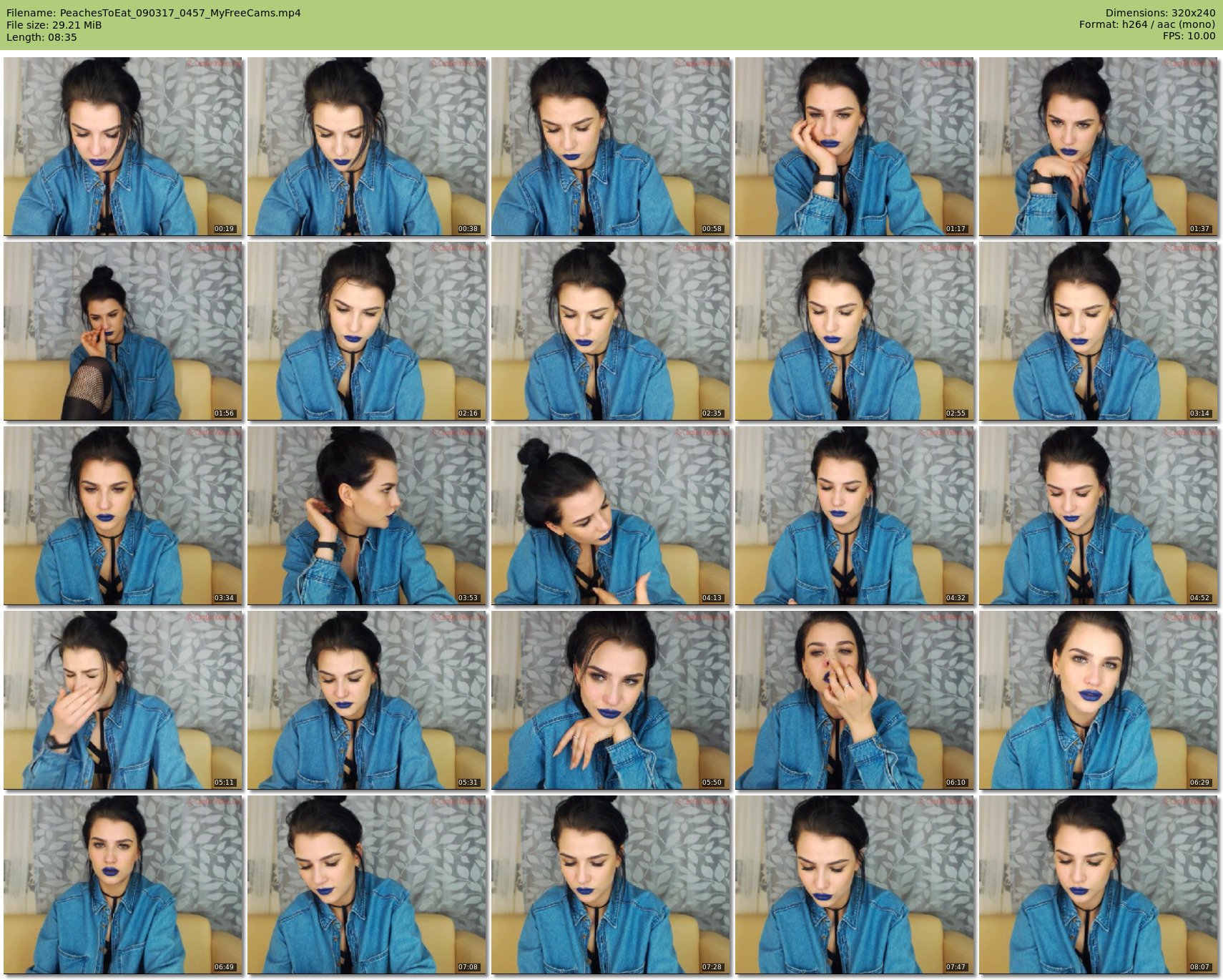
Task: Open the last thumbnail marked 08:07
Action: click(x=1098, y=885)
